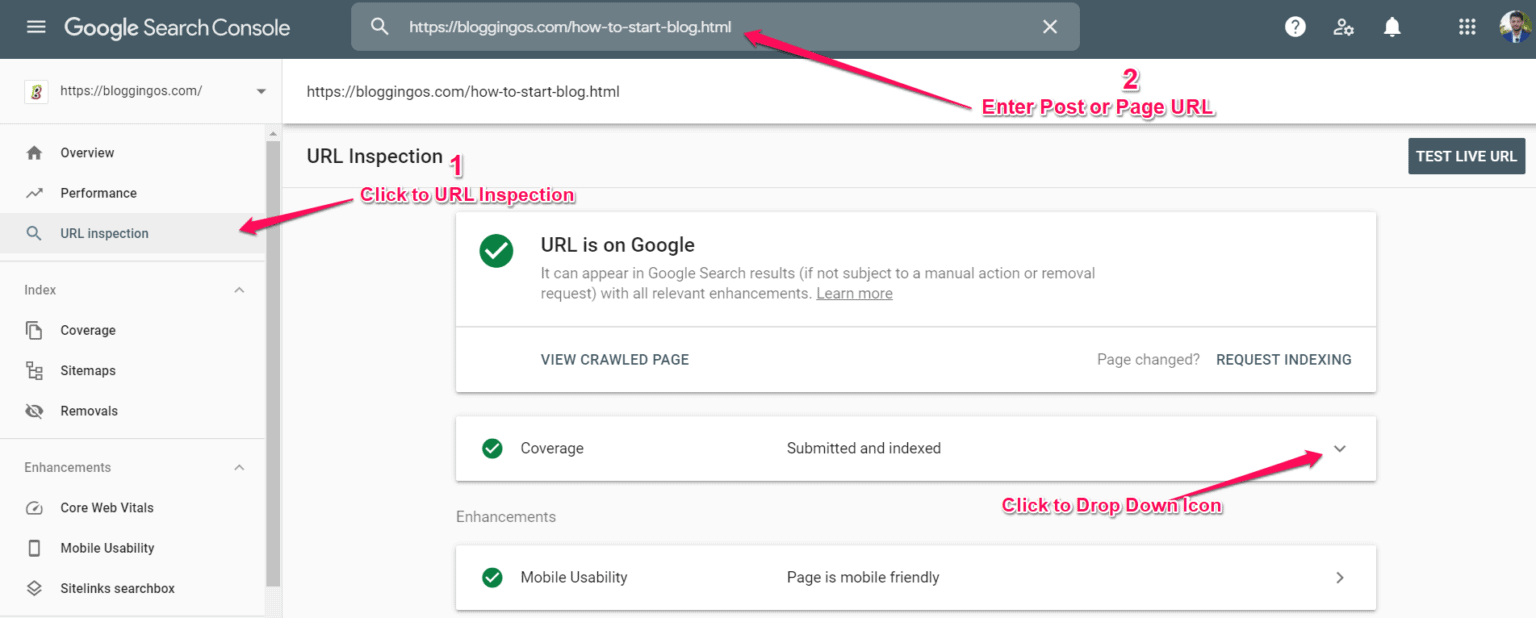Screen dimensions: 1536x618
Task: Open the navigation hamburger menu
Action: pyautogui.click(x=36, y=27)
